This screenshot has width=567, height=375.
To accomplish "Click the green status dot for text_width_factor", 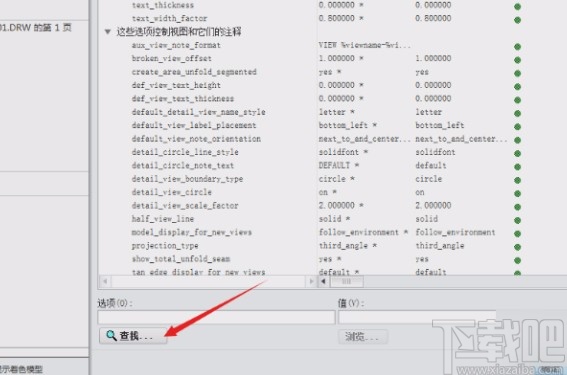I will [517, 20].
